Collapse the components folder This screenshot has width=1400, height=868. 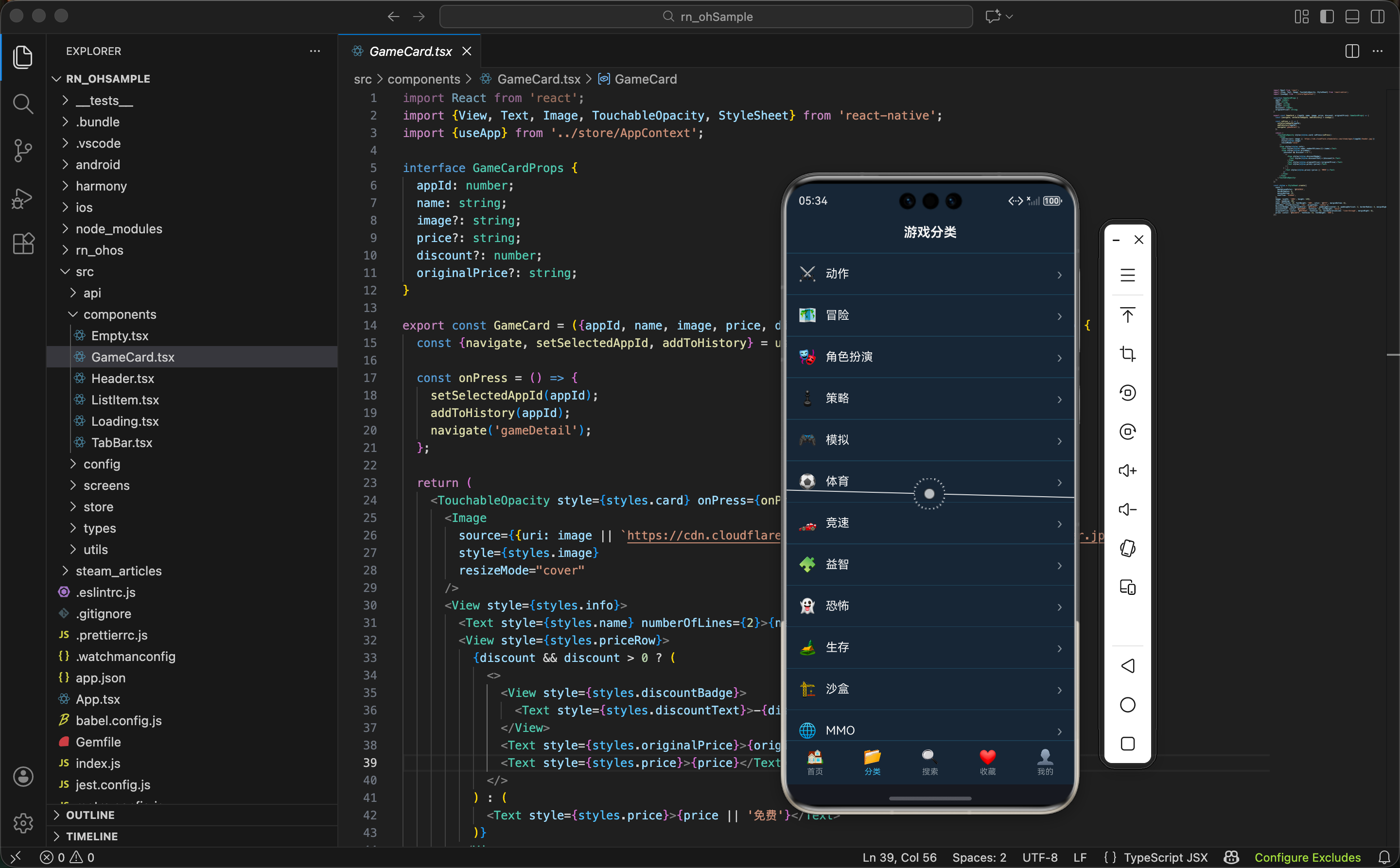point(120,314)
